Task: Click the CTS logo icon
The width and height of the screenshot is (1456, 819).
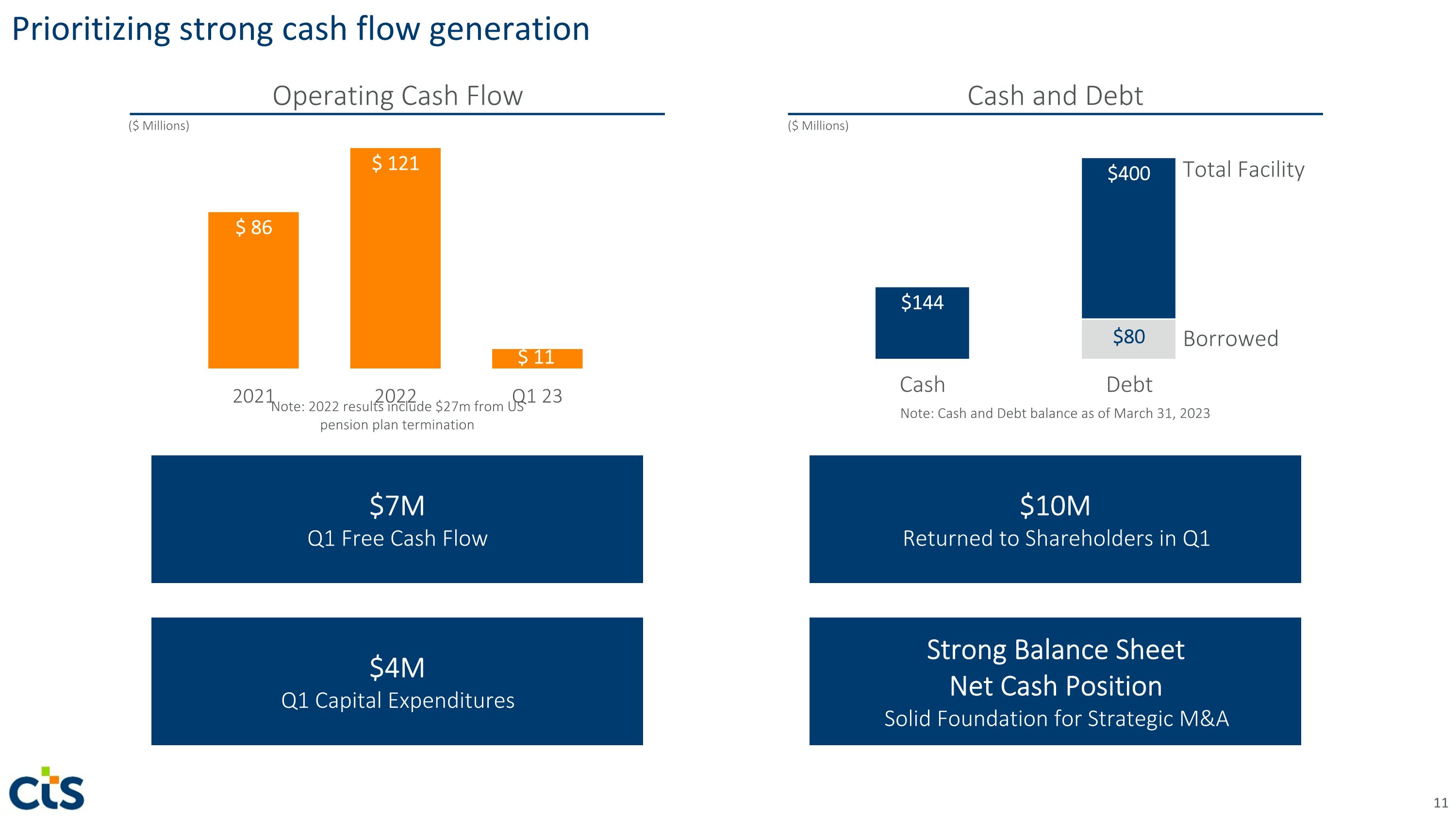Action: point(46,788)
